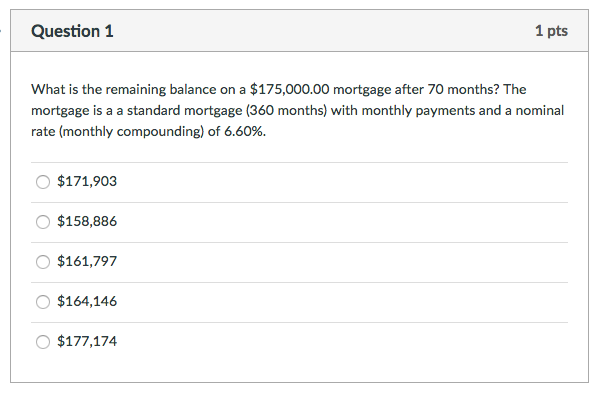Screen dimensions: 613x401
Task: Click the $171,903 answer label text
Action: [x=87, y=181]
